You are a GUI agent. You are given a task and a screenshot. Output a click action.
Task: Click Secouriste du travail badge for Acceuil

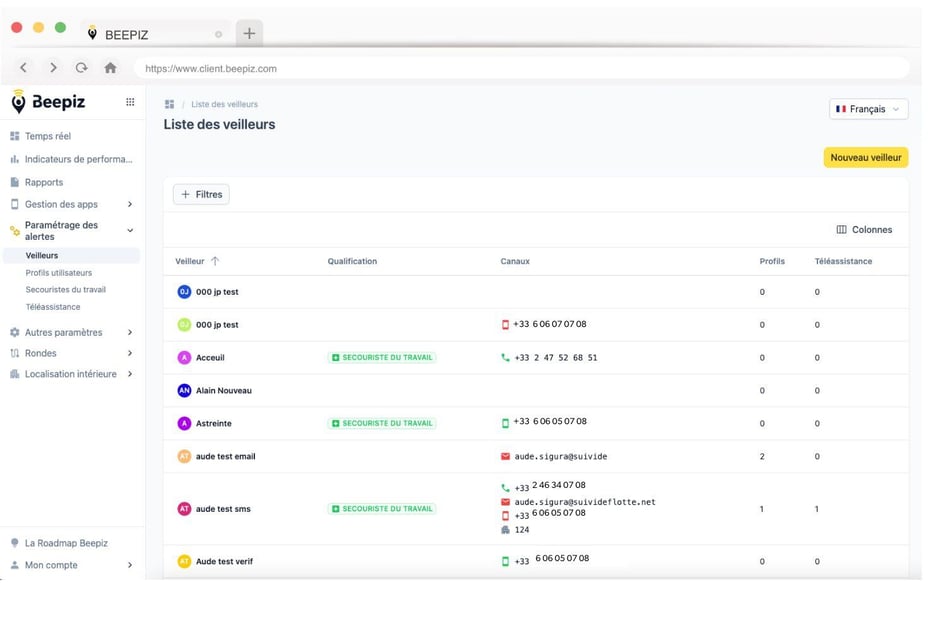click(x=382, y=357)
